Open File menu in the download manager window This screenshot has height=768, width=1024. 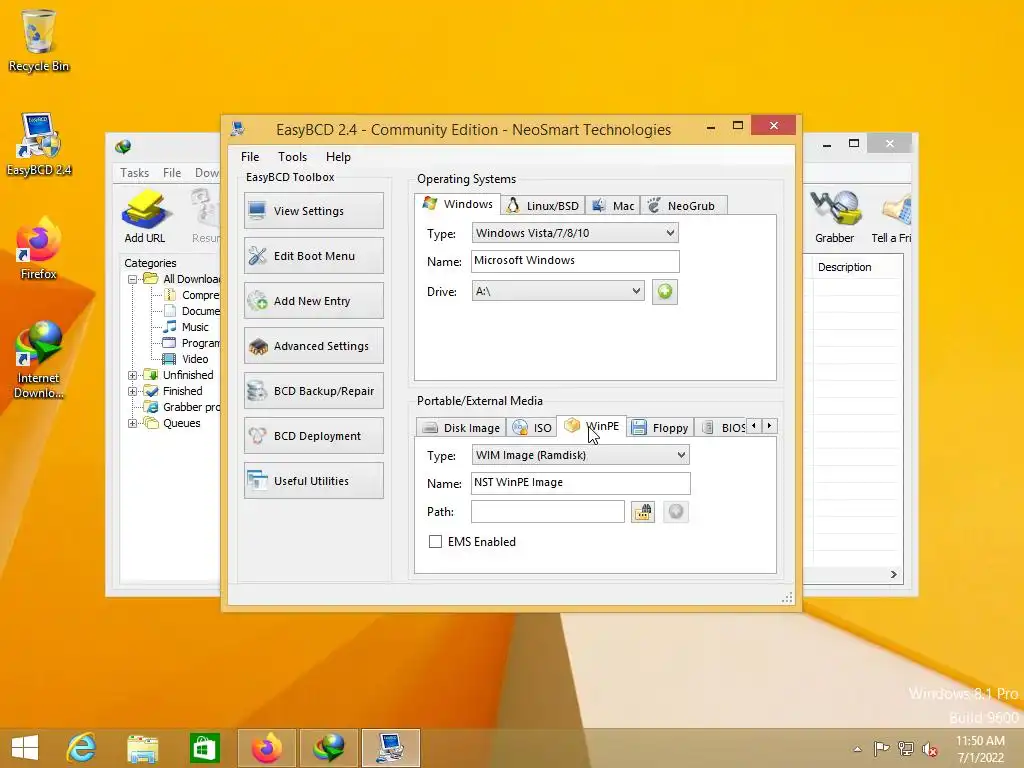172,172
